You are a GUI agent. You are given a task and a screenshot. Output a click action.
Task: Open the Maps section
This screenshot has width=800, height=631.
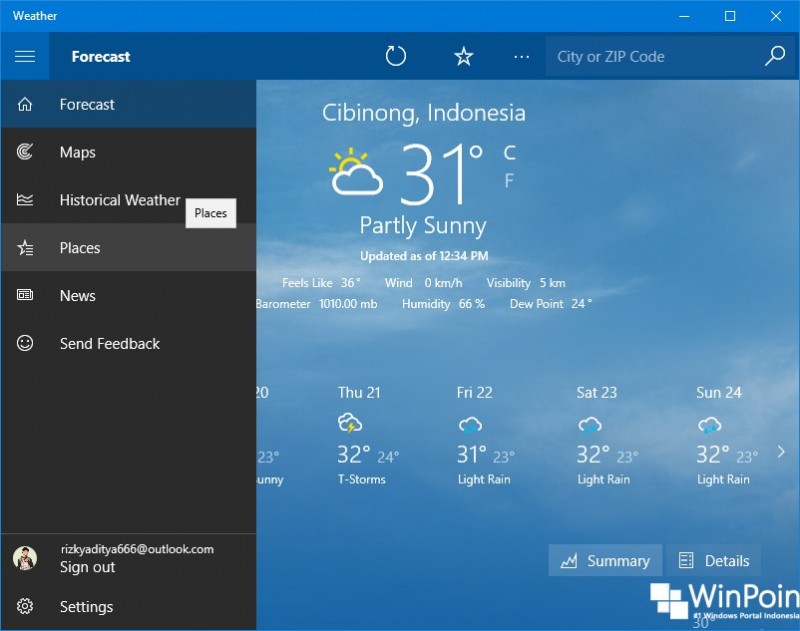[77, 152]
